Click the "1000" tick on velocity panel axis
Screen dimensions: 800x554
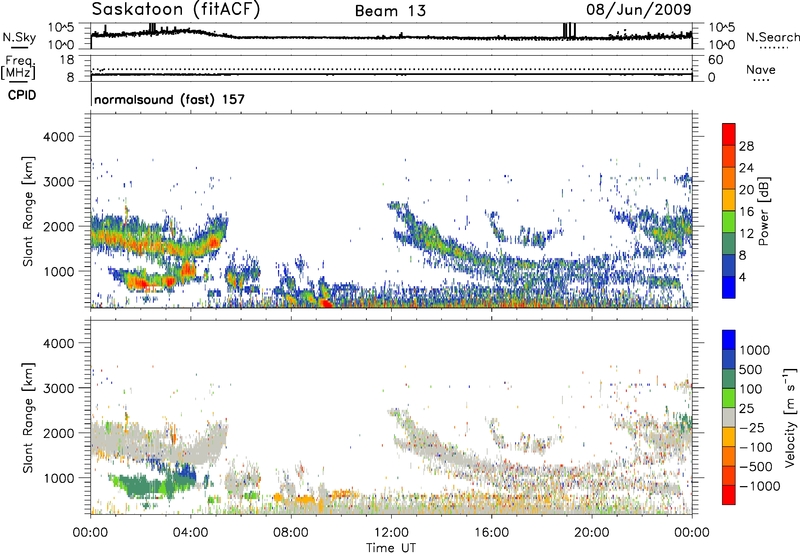pos(58,478)
